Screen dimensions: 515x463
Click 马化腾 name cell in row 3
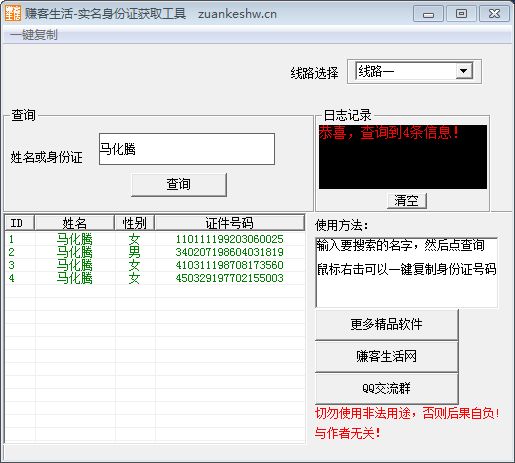(x=75, y=265)
